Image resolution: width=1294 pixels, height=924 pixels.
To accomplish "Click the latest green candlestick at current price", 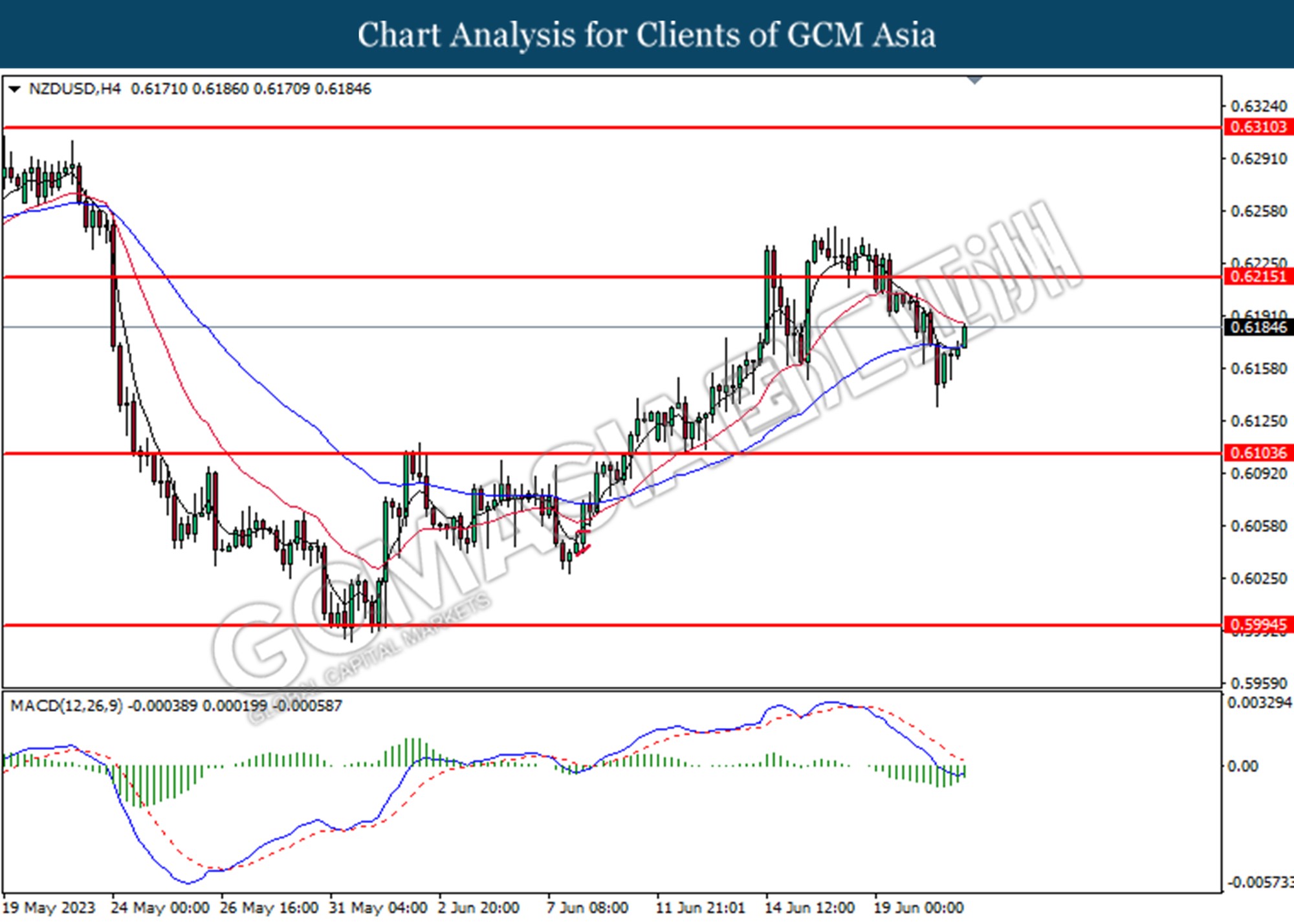I will [x=965, y=336].
